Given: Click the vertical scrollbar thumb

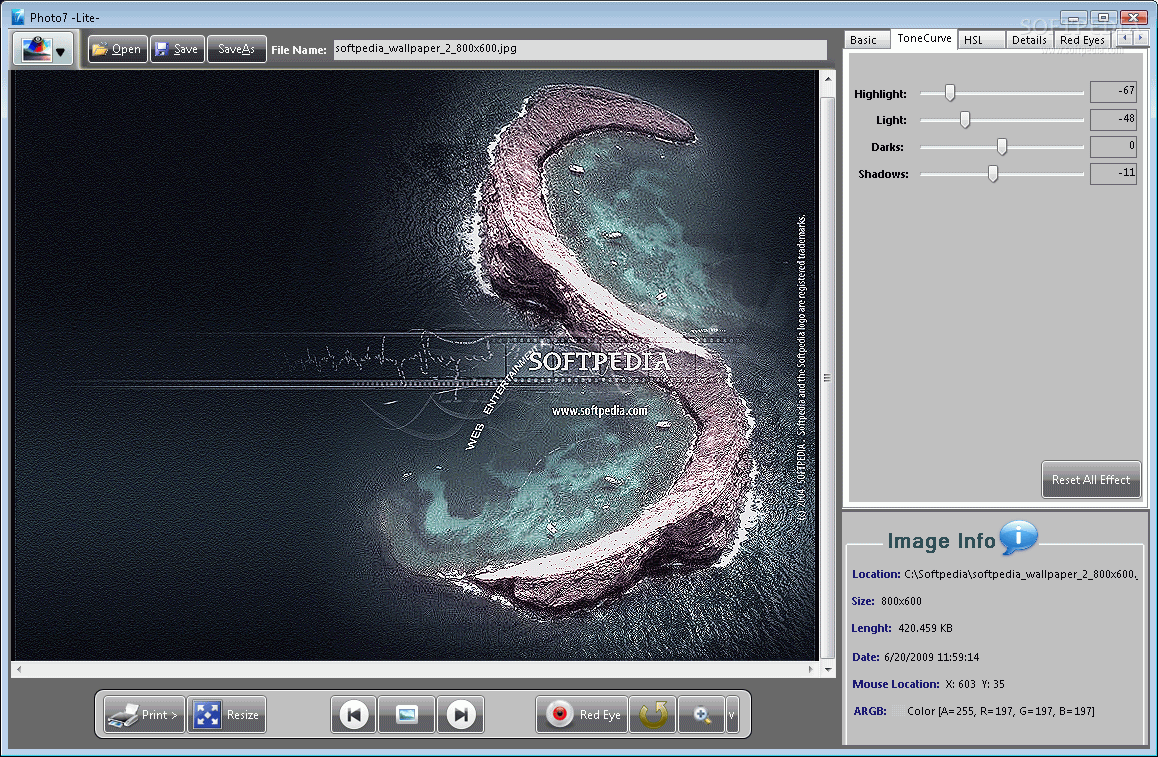Looking at the screenshot, I should (828, 377).
